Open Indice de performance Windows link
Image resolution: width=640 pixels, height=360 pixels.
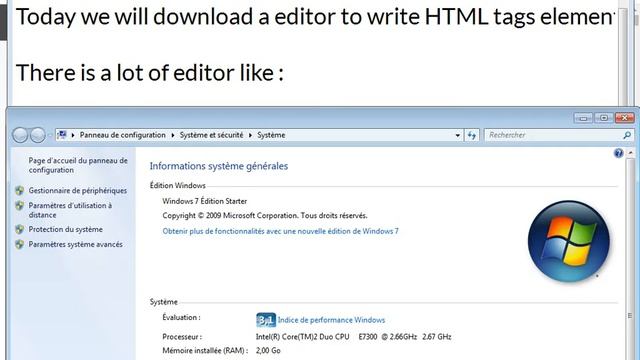(x=331, y=320)
